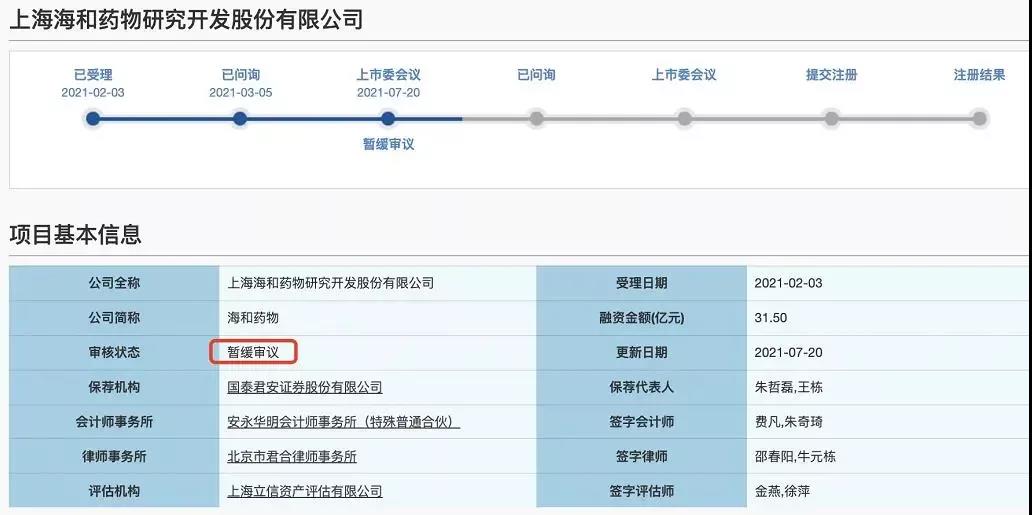1032x515 pixels.
Task: Select the full company name cell in the table
Action: tap(378, 283)
